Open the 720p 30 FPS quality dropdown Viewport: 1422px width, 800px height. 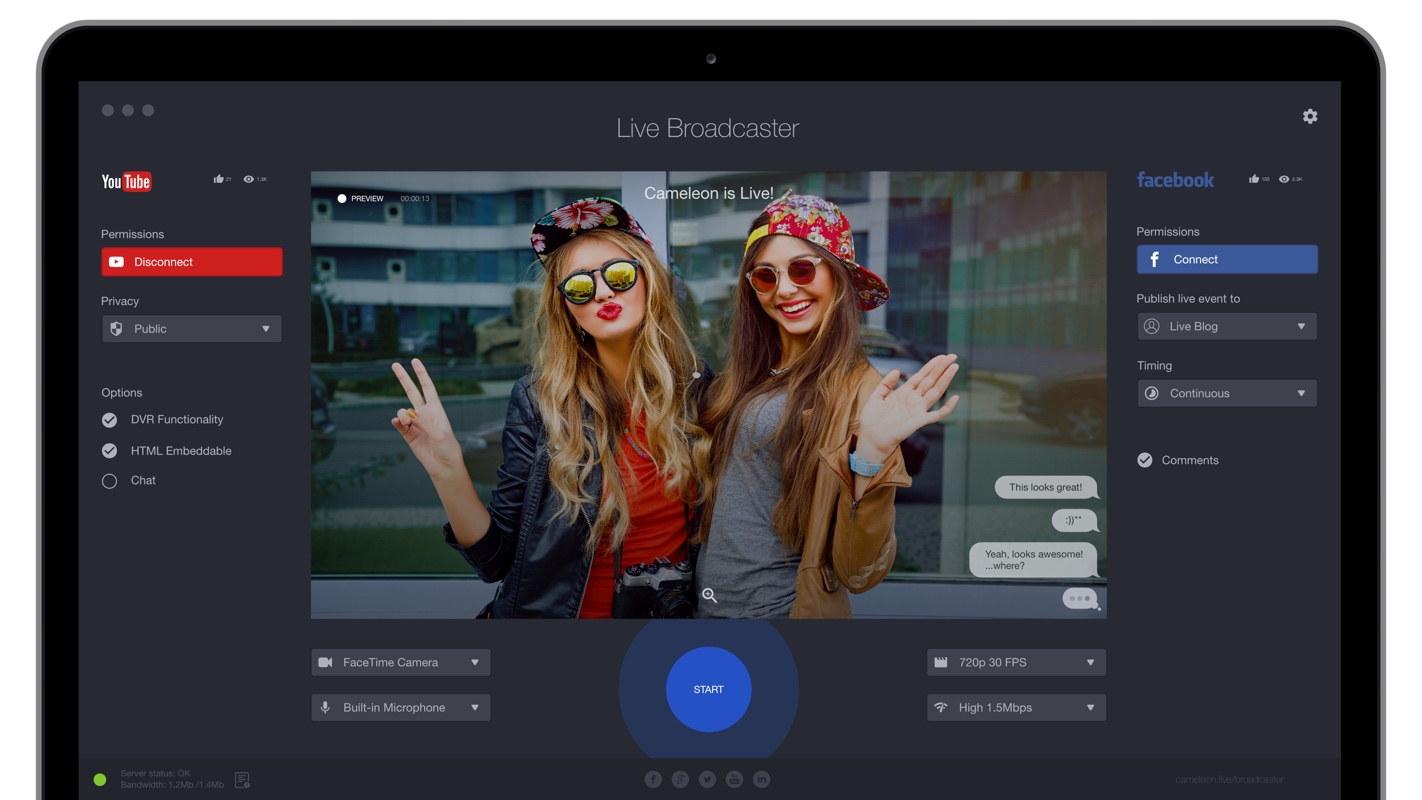1016,662
